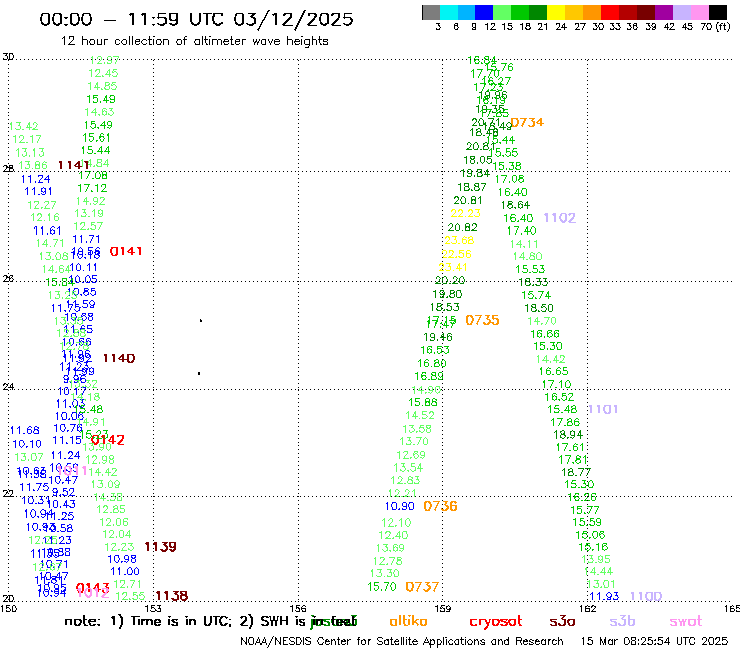
Task: Click the gray swatch in the color legend
Action: pos(431,12)
